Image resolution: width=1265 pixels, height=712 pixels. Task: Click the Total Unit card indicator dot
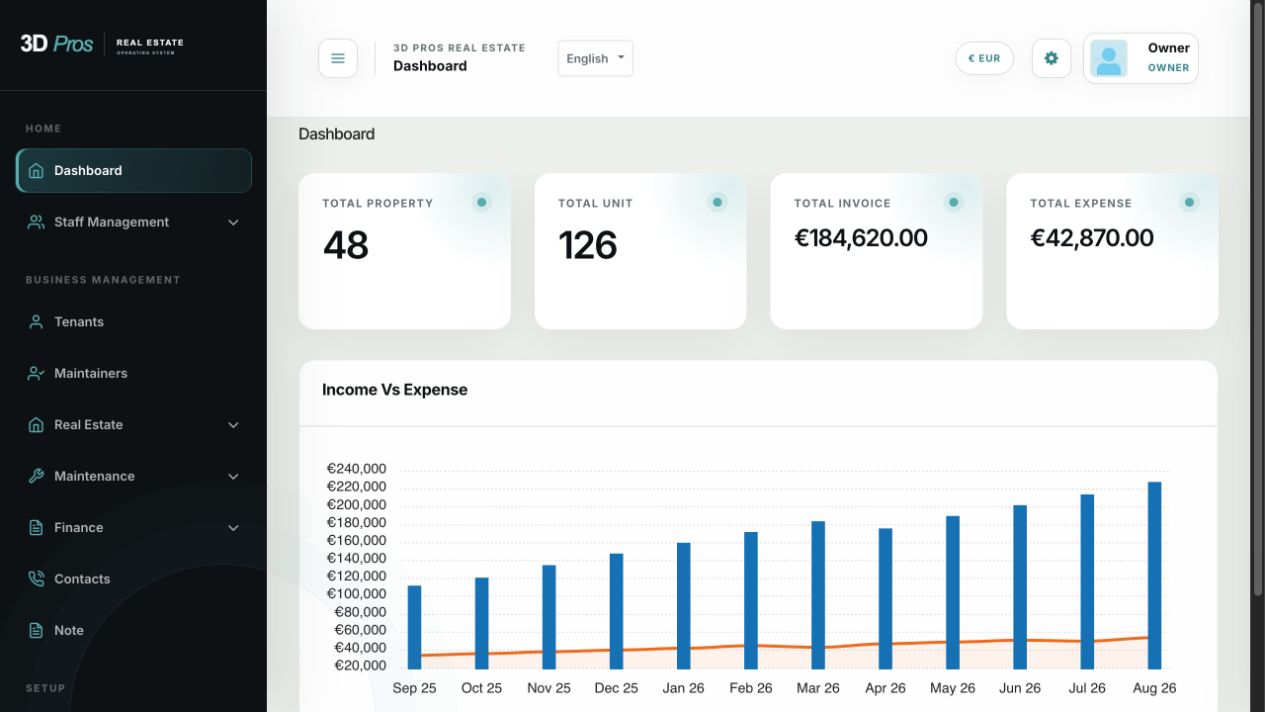point(717,202)
